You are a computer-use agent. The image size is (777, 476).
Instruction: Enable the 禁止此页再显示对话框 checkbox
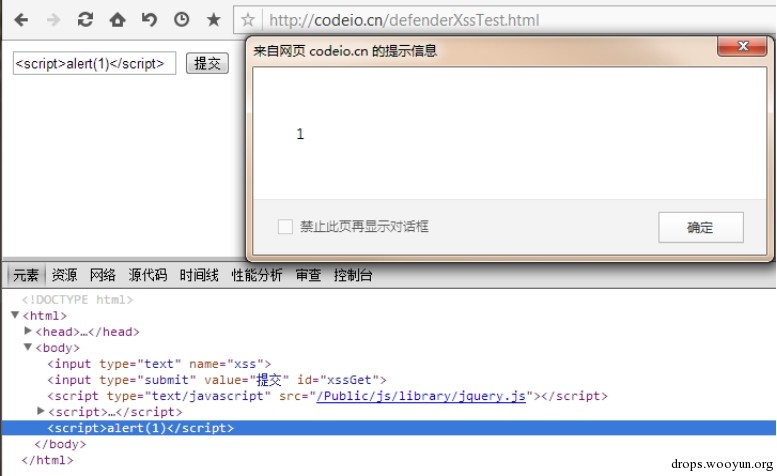coord(285,227)
